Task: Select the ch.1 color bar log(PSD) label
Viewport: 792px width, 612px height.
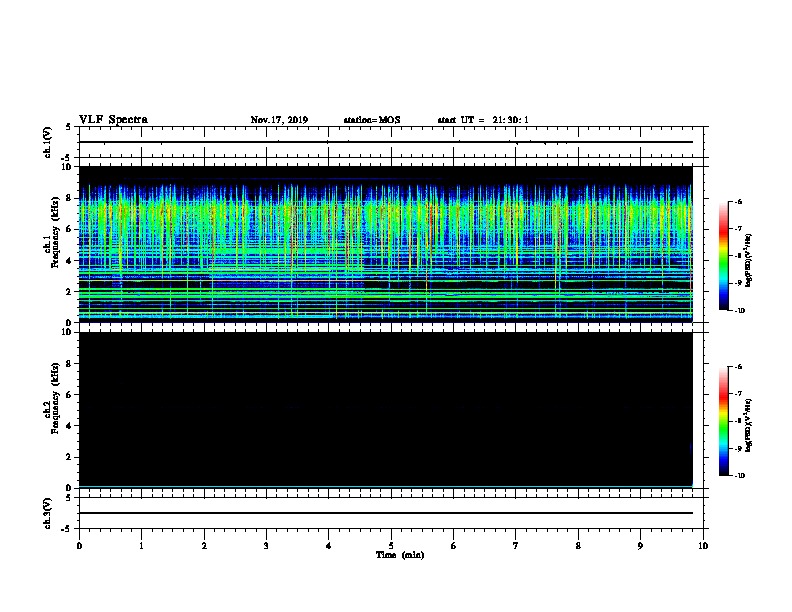Action: 748,260
